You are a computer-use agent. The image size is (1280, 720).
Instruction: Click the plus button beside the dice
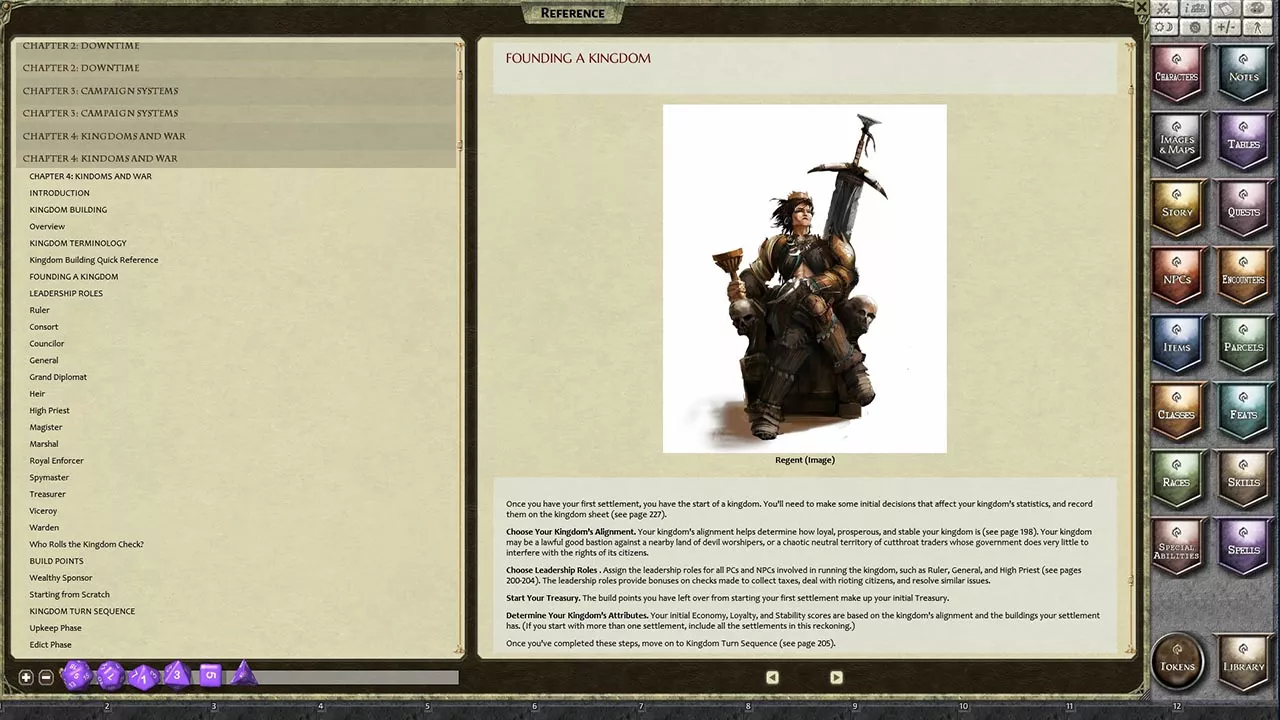[26, 677]
